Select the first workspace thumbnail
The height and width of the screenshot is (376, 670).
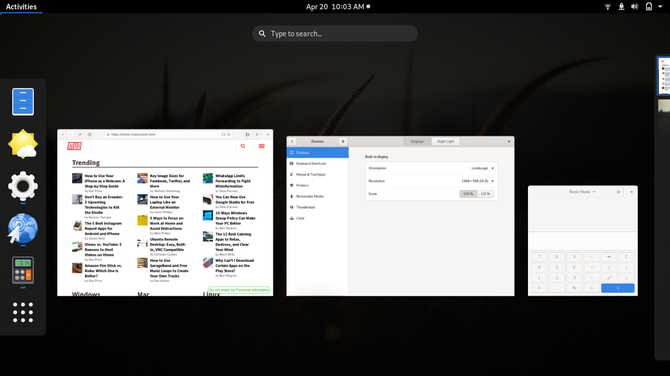point(664,76)
